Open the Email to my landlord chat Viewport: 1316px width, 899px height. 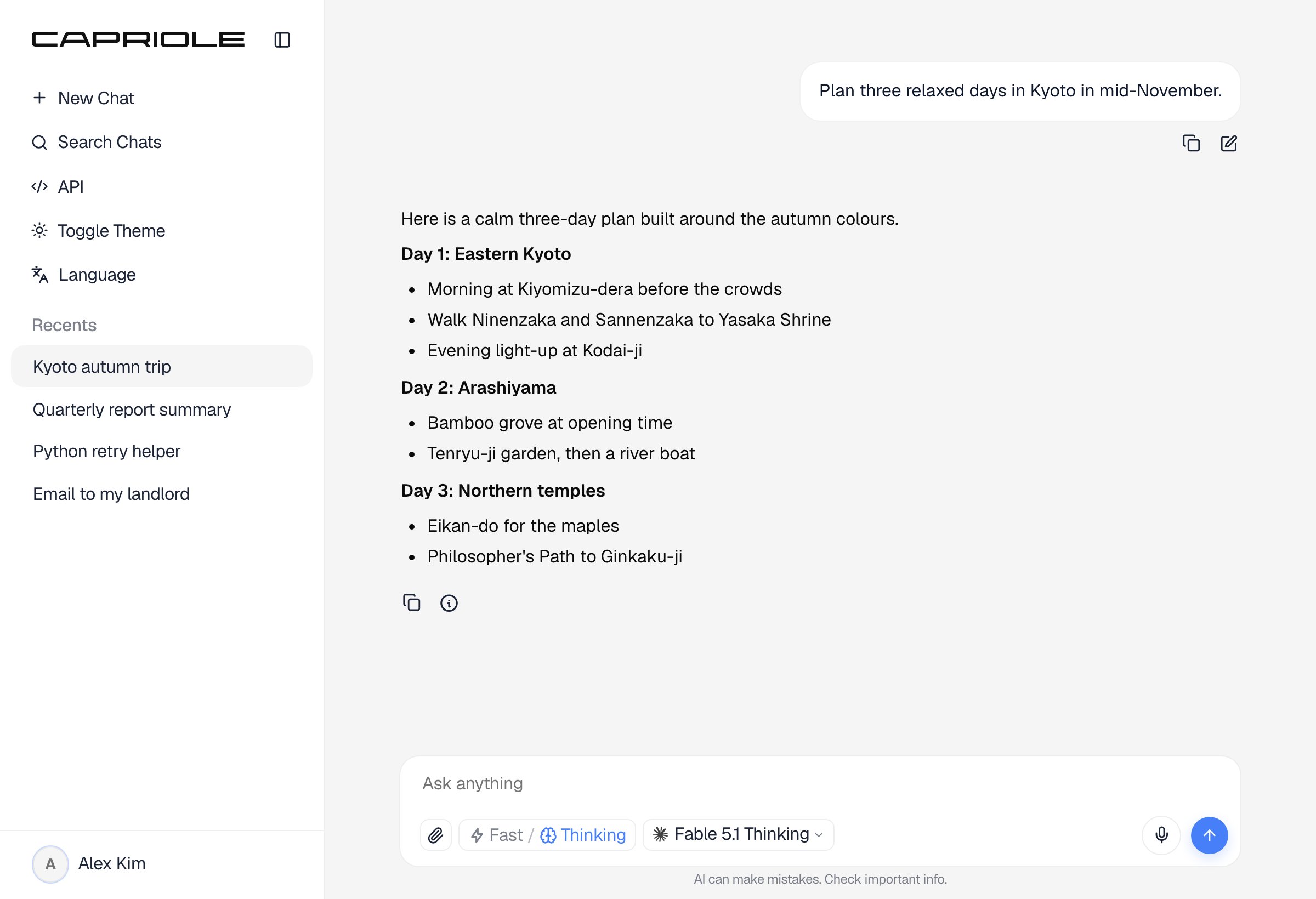pos(161,494)
